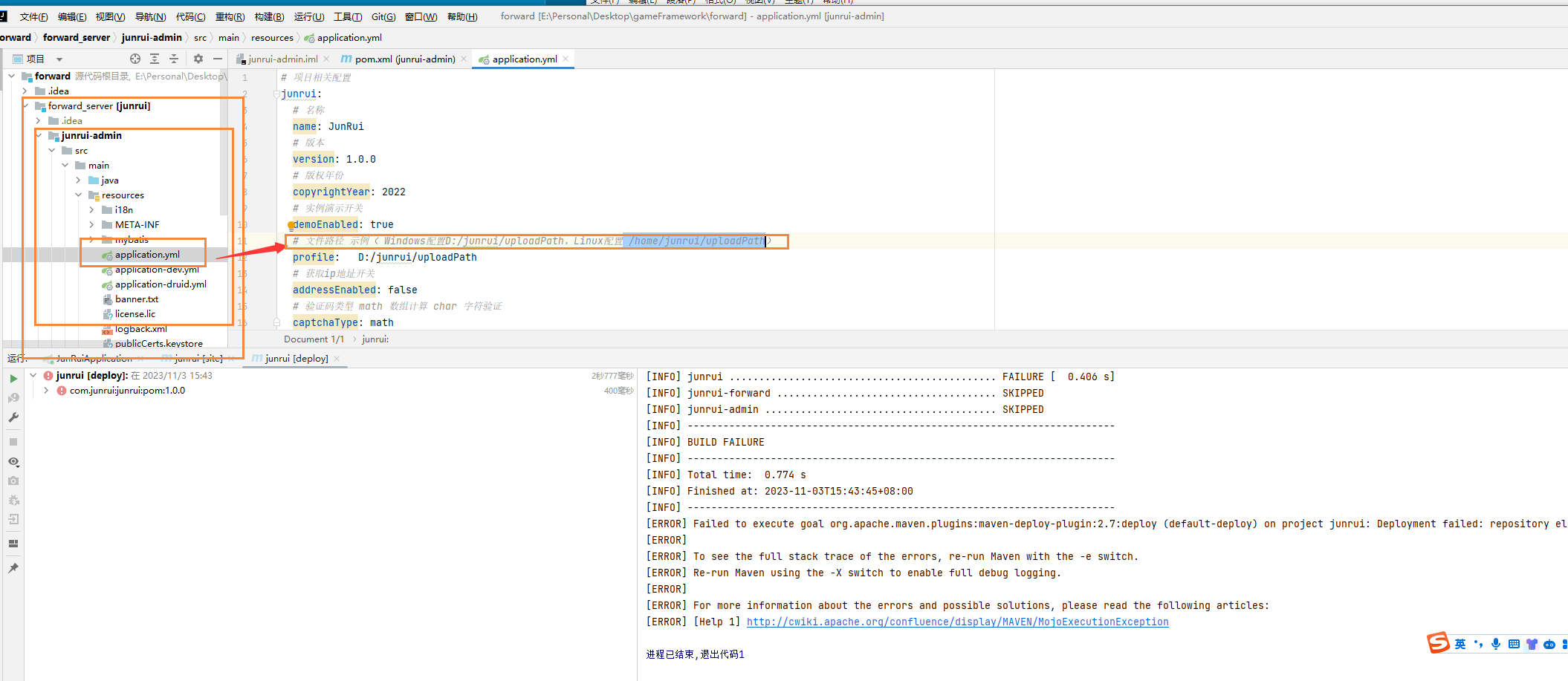The width and height of the screenshot is (1568, 681).
Task: Select license.lic file in tree
Action: (x=135, y=313)
